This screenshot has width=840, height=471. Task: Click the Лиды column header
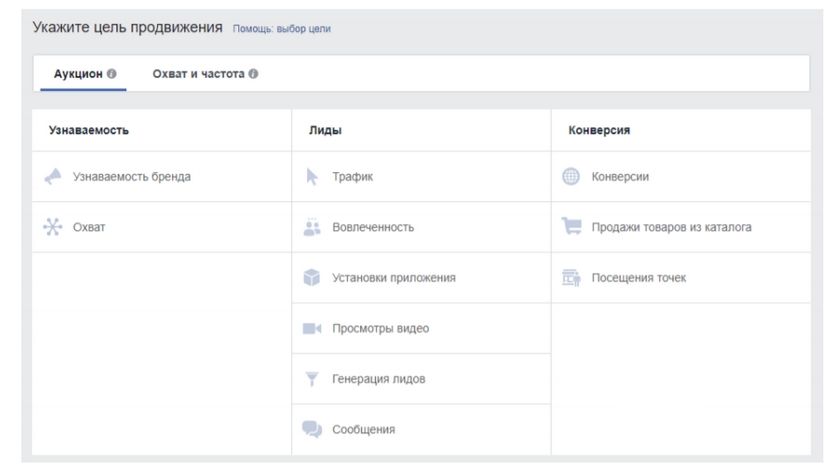(325, 130)
